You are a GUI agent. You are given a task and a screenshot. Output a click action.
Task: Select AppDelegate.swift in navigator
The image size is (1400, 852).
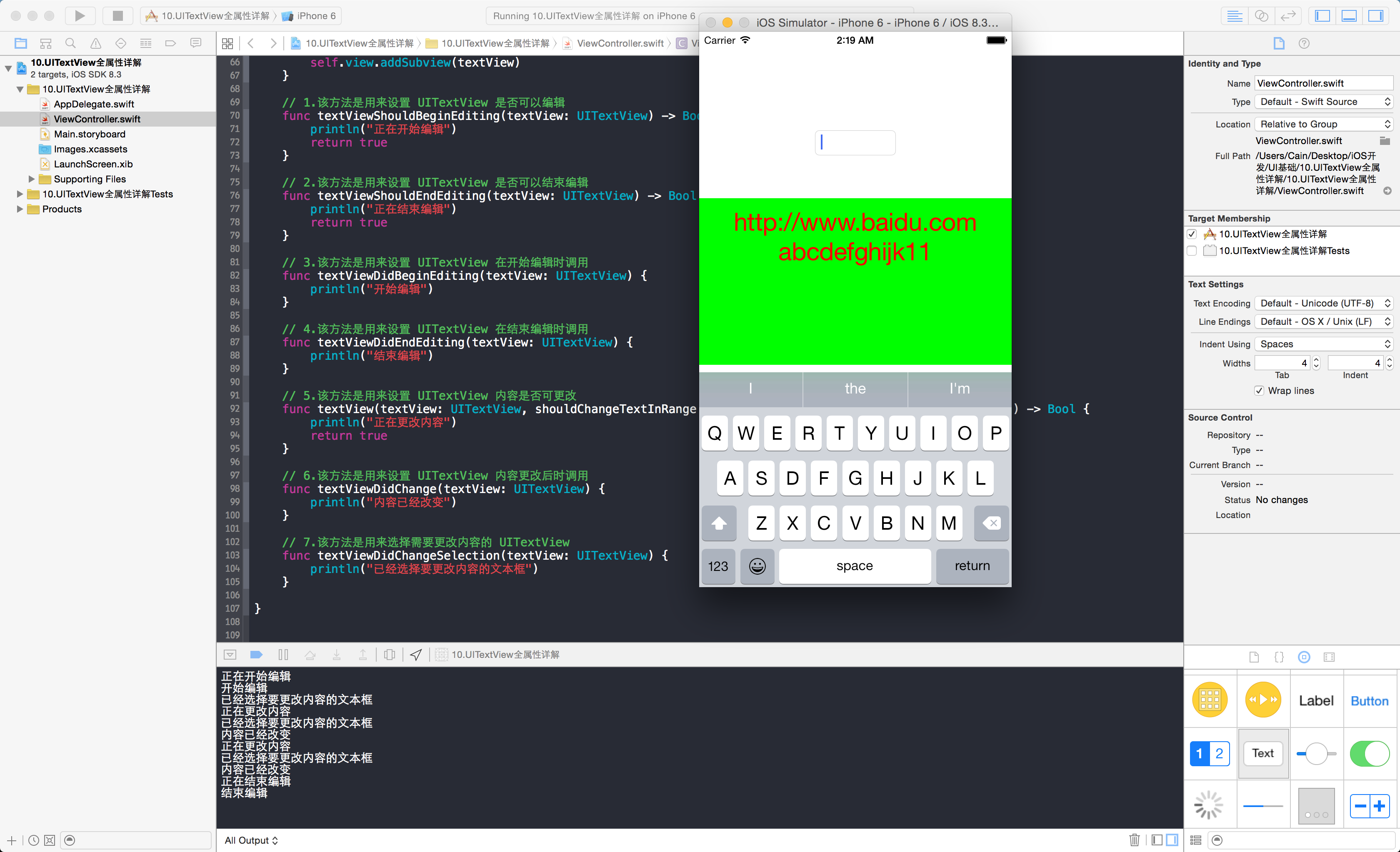[94, 104]
